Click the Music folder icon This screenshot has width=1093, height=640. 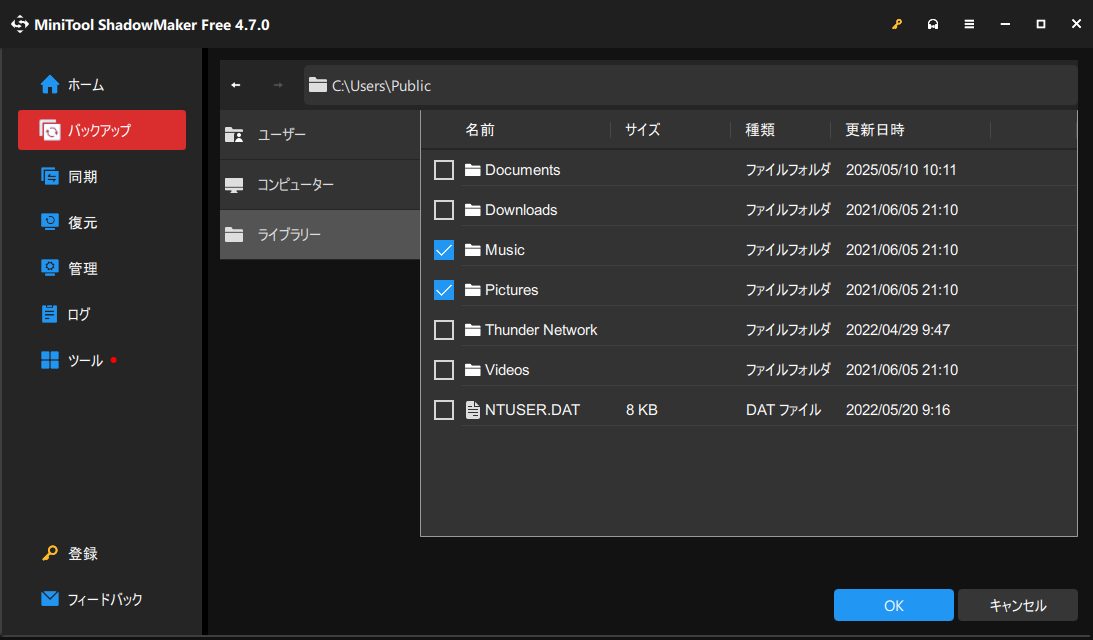[x=473, y=250]
